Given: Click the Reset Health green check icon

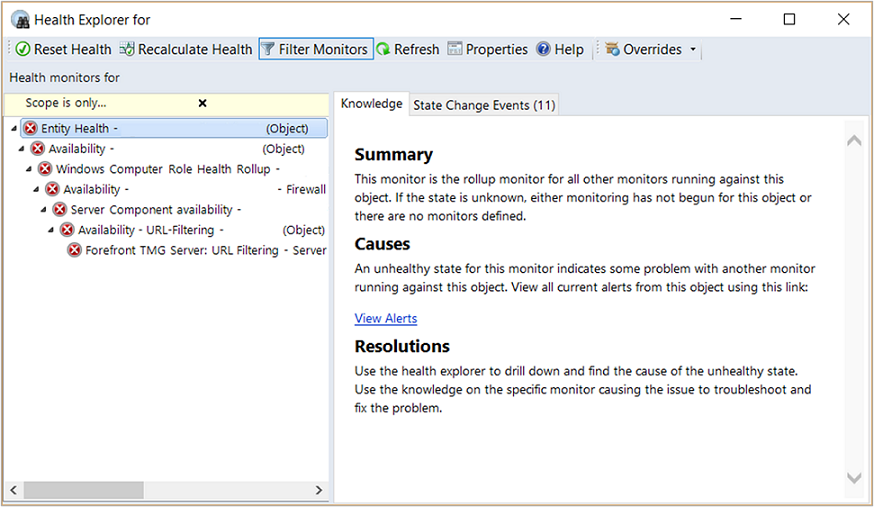Looking at the screenshot, I should (23, 49).
